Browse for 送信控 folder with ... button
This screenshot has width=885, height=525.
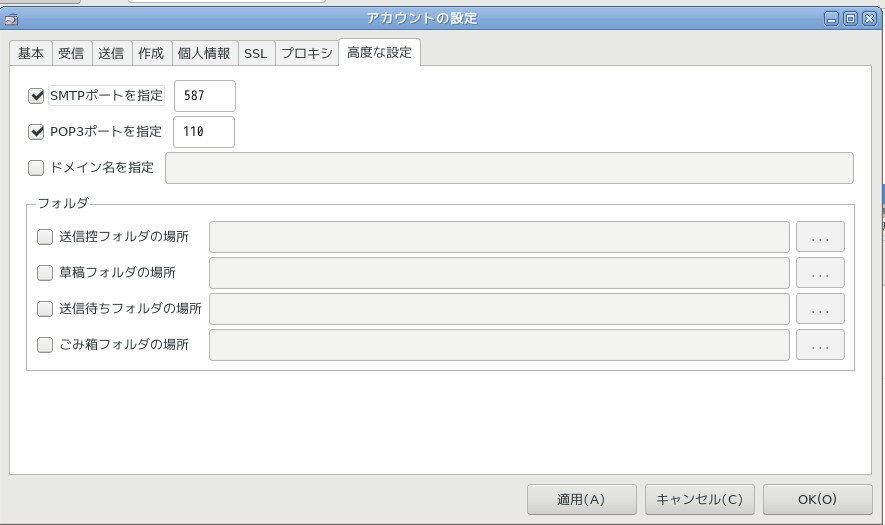[820, 237]
